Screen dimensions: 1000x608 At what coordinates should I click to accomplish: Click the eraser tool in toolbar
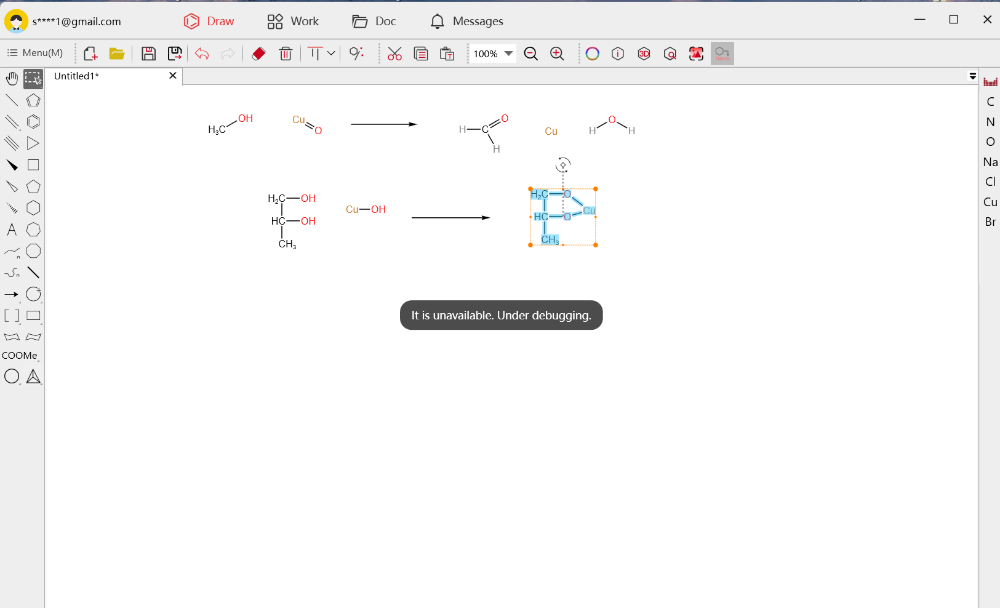(x=258, y=54)
